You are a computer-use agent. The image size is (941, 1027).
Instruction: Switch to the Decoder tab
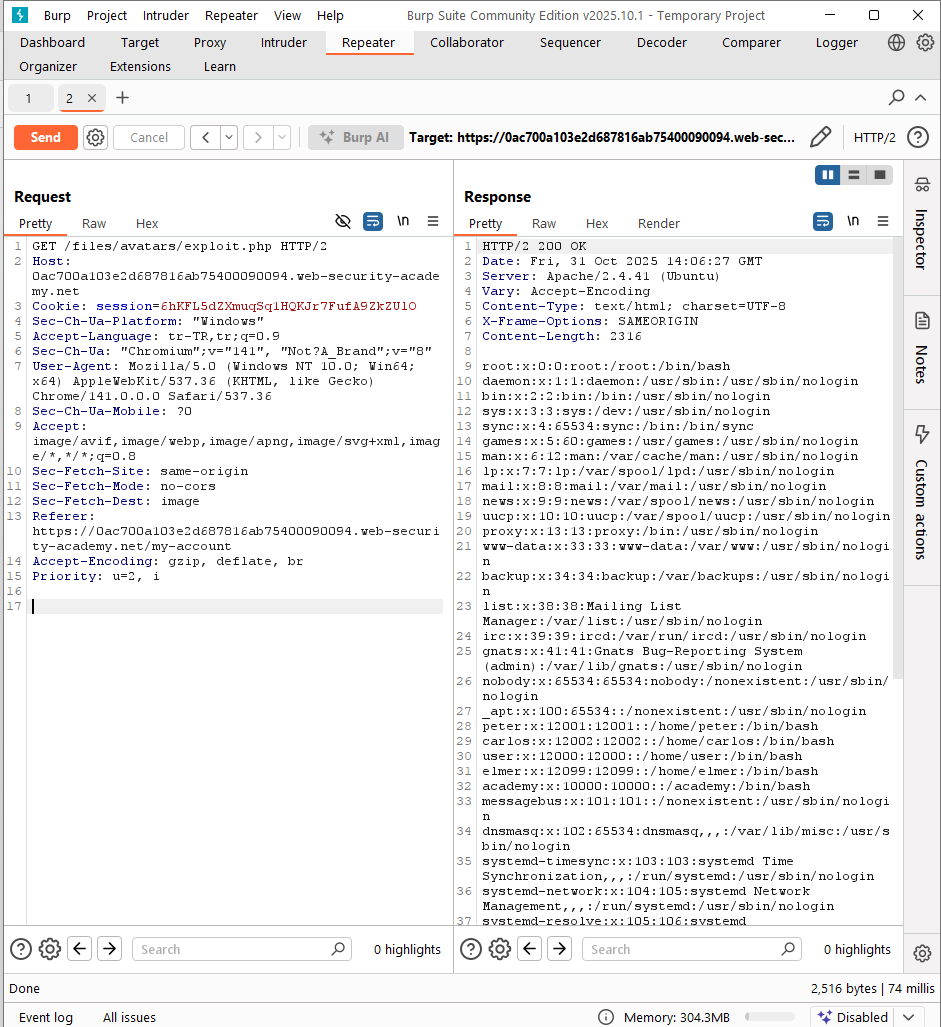point(661,43)
